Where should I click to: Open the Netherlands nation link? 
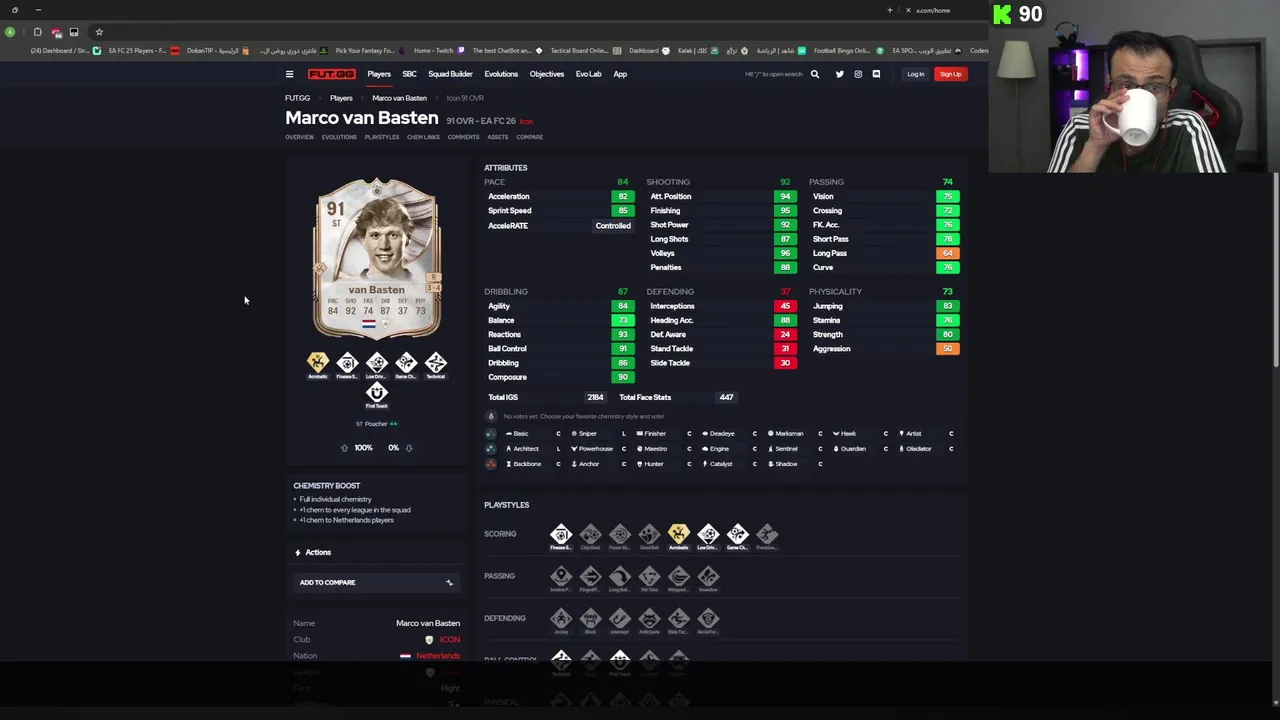coord(437,656)
